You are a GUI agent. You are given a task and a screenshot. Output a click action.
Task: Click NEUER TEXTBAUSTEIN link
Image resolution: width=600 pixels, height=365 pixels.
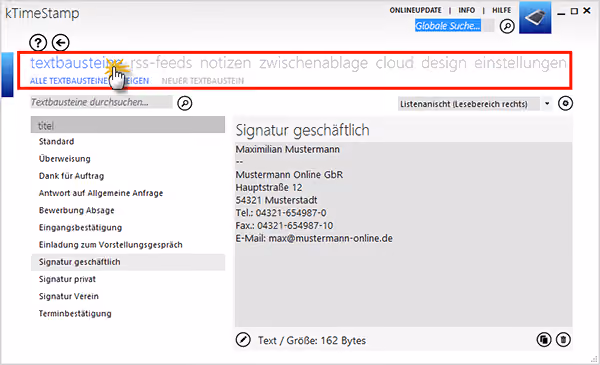click(202, 81)
